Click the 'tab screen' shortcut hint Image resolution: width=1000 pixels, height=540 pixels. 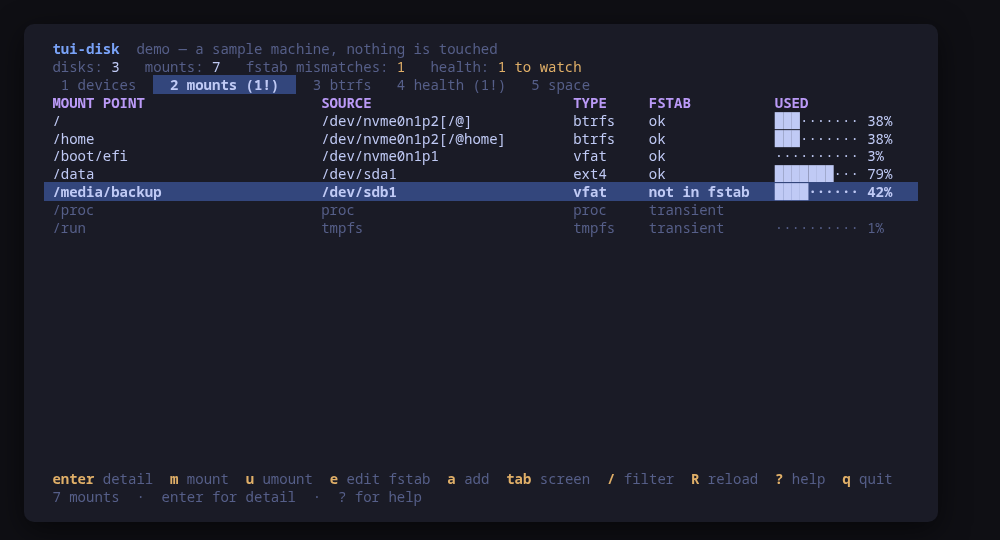click(548, 479)
